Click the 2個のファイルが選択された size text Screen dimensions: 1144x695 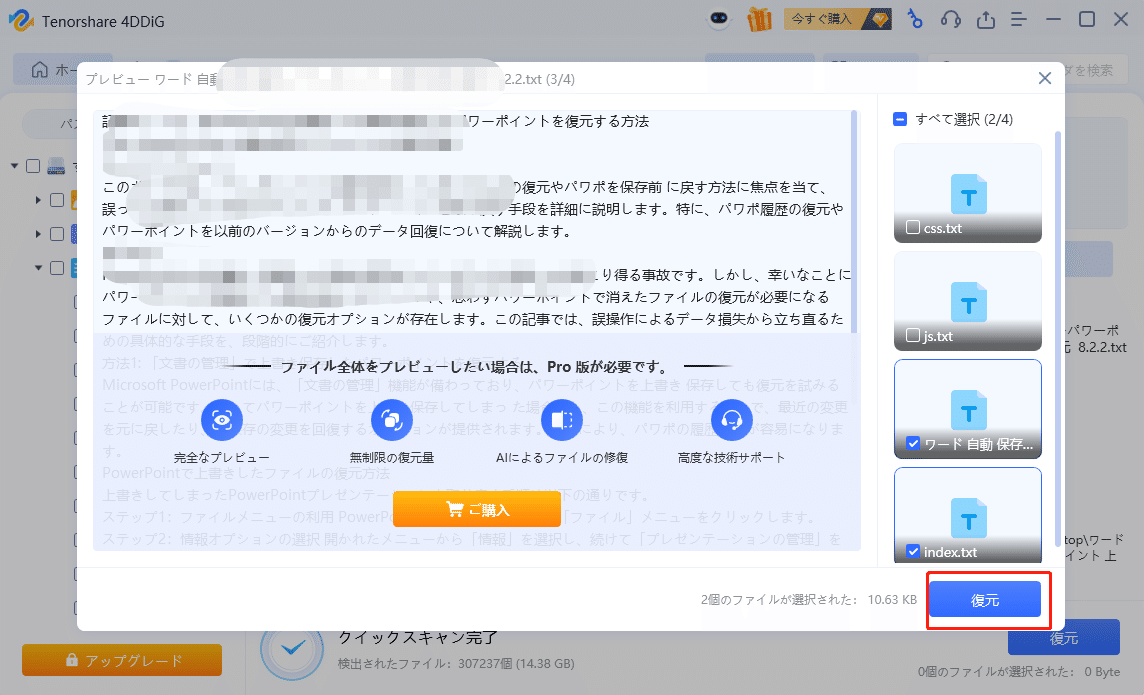coord(808,599)
